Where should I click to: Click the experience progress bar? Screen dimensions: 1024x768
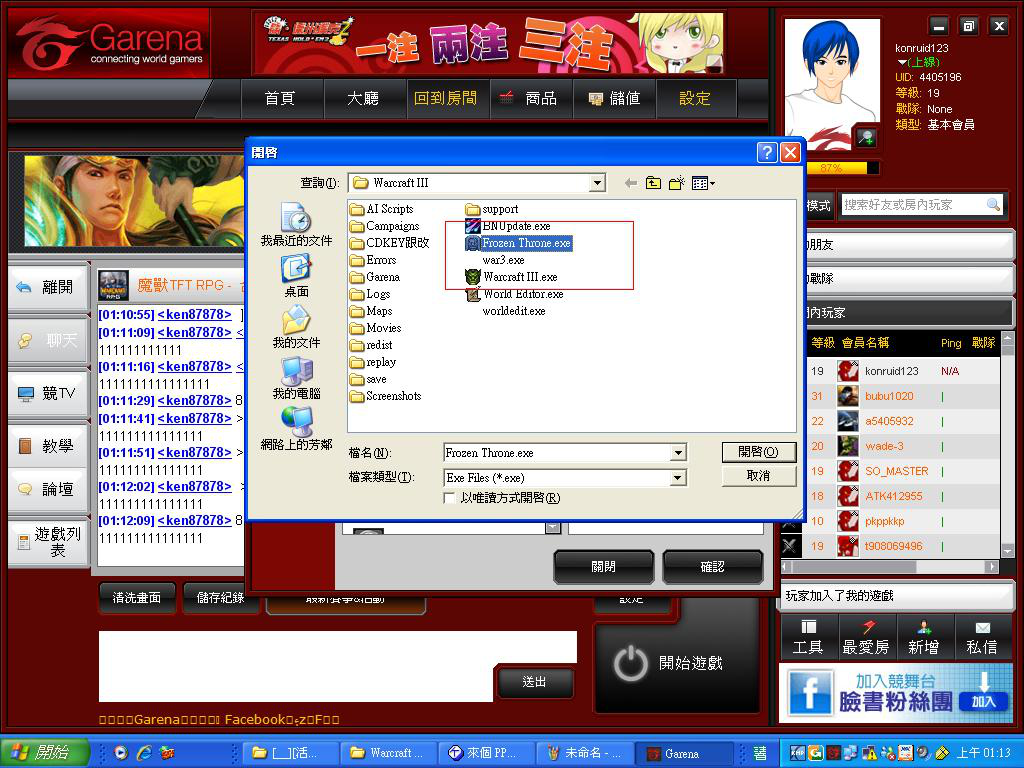[842, 168]
